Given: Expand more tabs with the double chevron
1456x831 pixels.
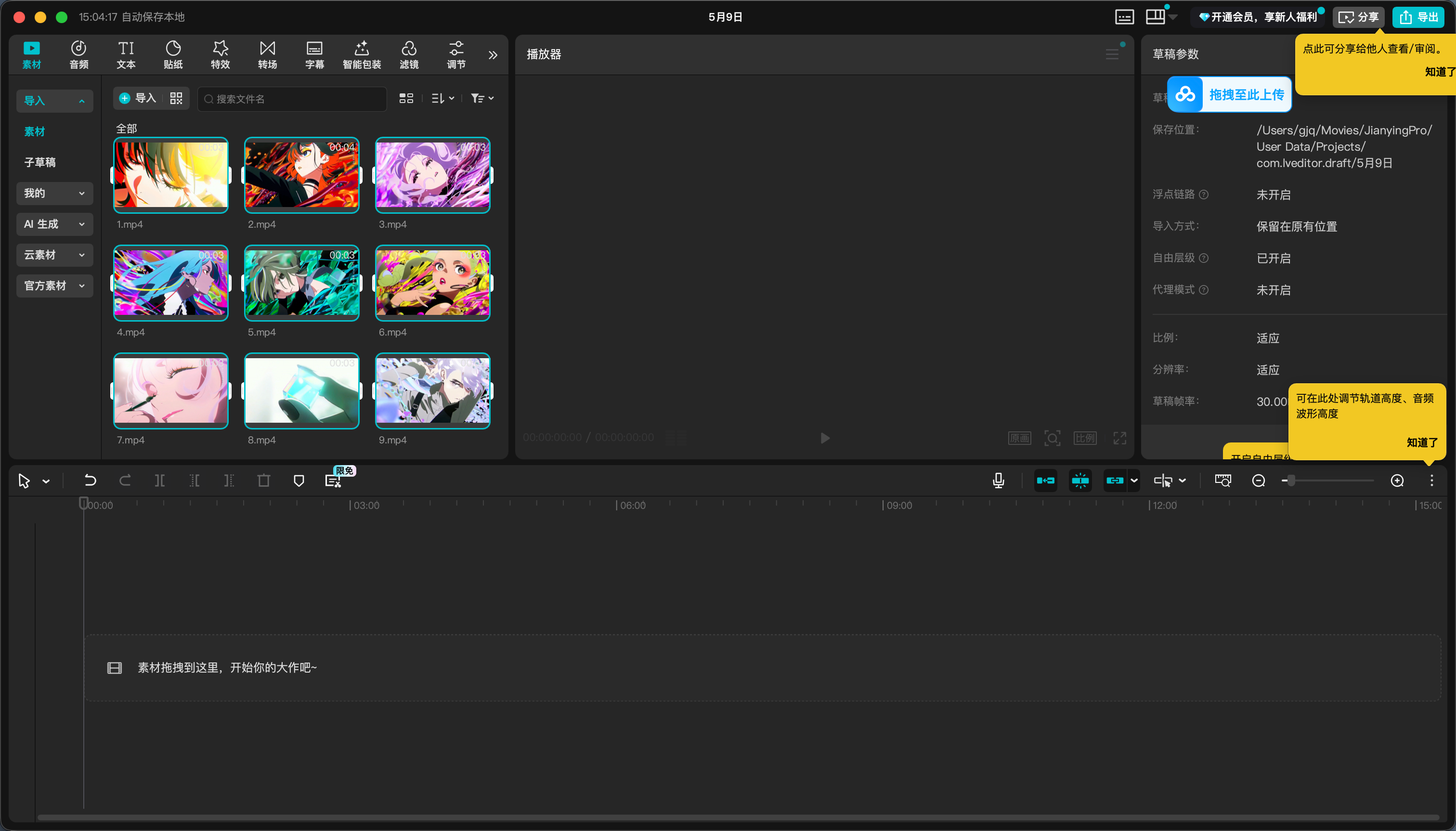Looking at the screenshot, I should pyautogui.click(x=493, y=55).
